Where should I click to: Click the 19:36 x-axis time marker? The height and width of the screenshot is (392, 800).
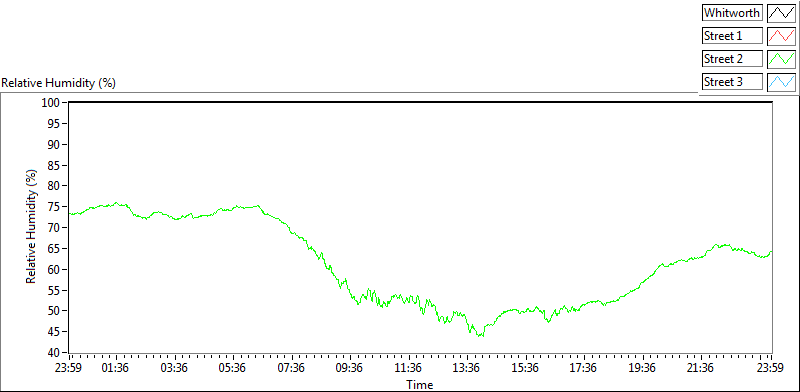click(642, 368)
